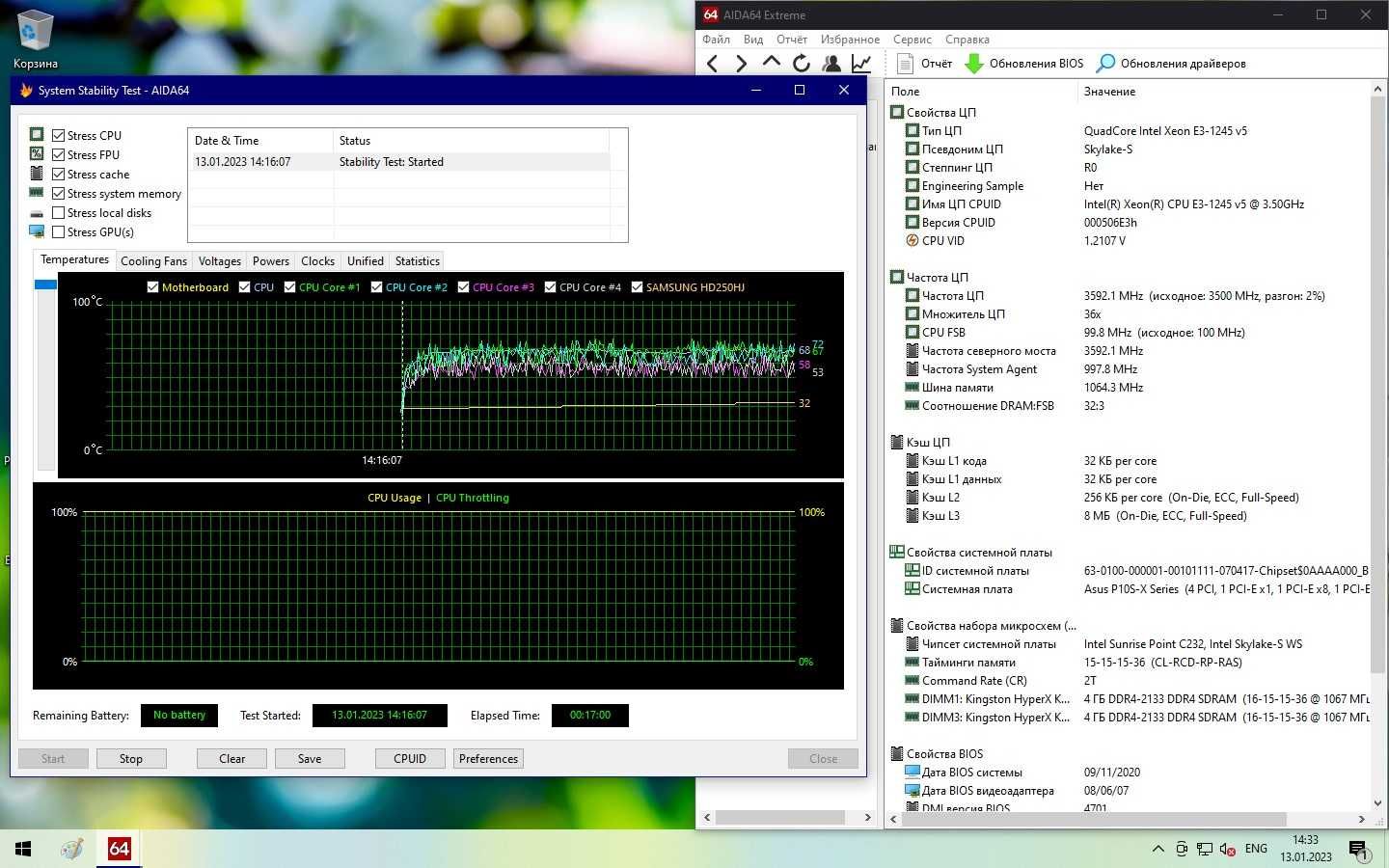The width and height of the screenshot is (1389, 868).
Task: Select Свойства системной платы group row
Action: (1127, 553)
